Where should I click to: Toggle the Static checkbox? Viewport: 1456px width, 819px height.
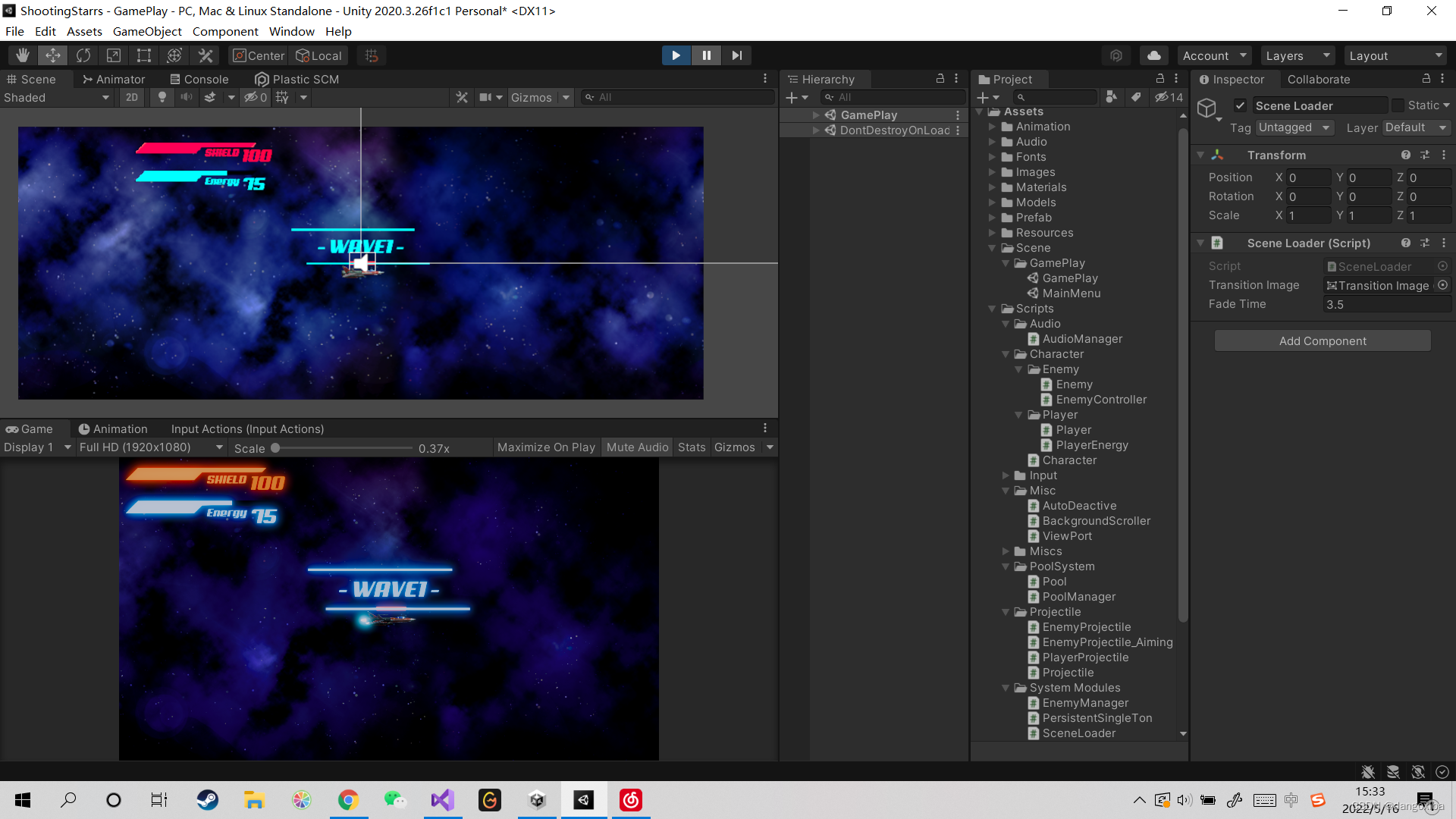[x=1398, y=105]
